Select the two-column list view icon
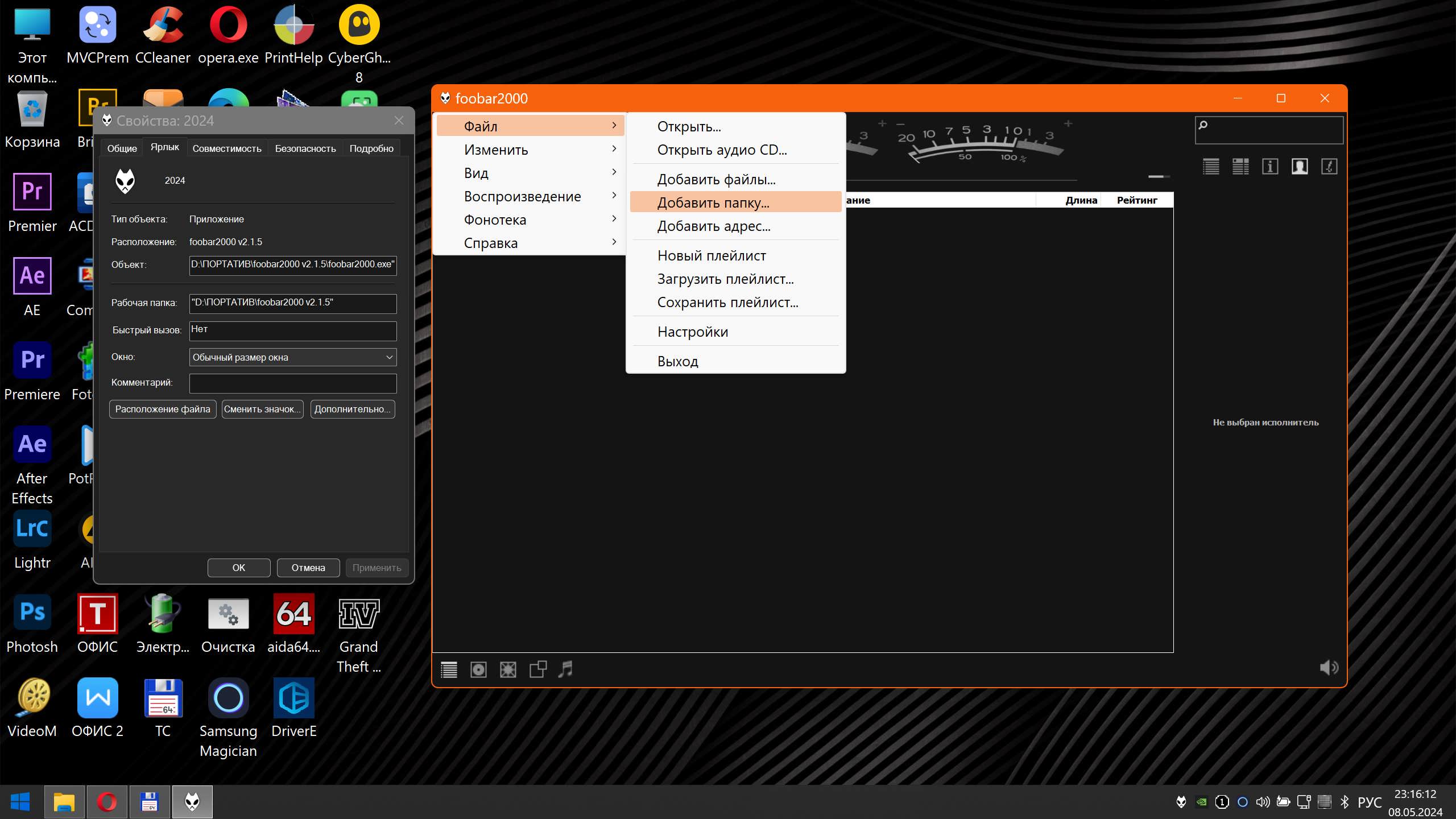The width and height of the screenshot is (1456, 819). tap(1240, 166)
